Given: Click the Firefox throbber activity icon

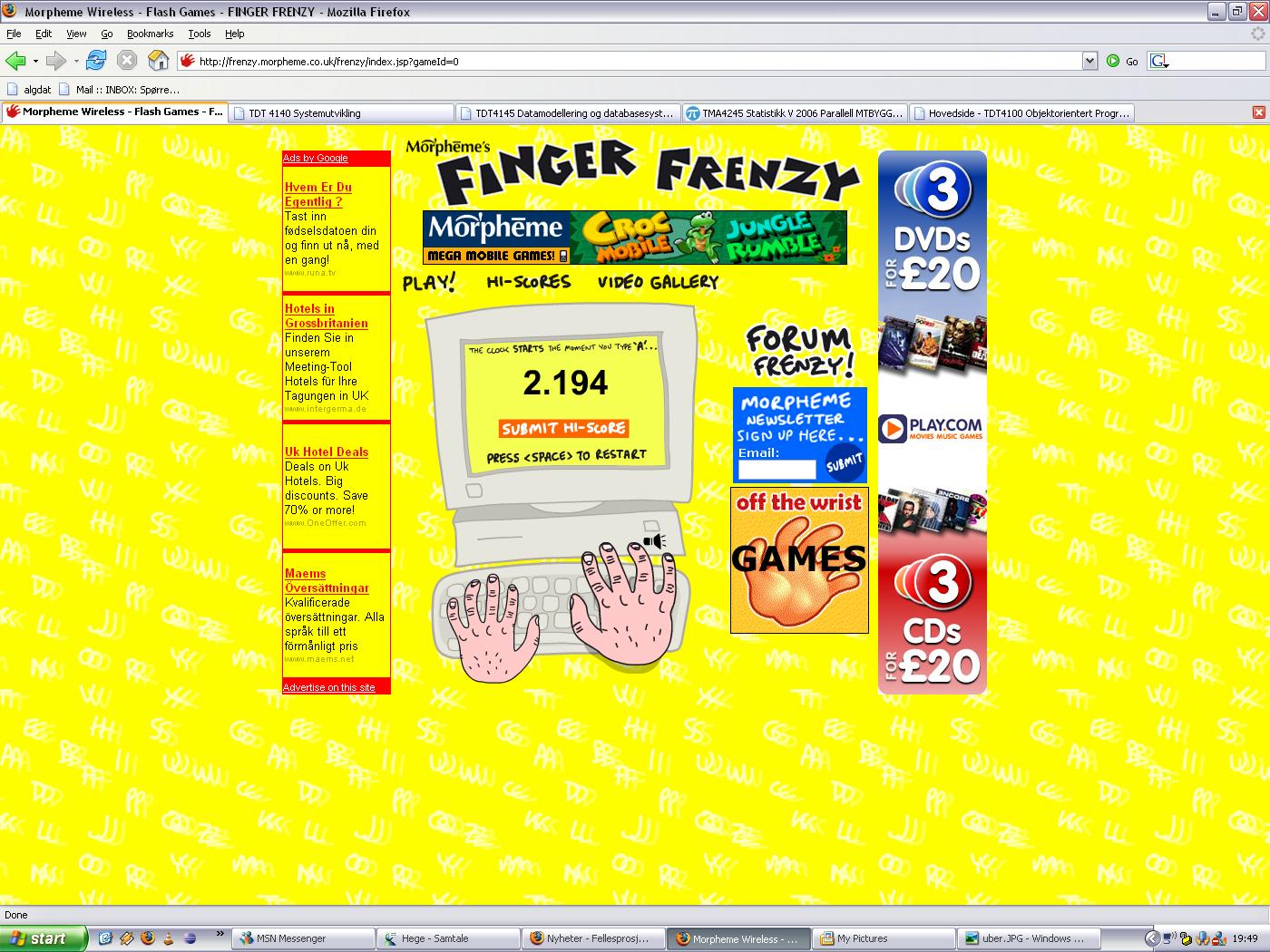Looking at the screenshot, I should (x=1257, y=34).
